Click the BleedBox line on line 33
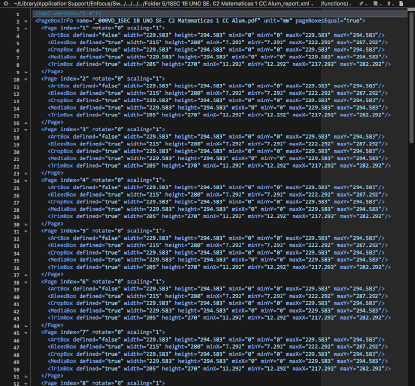 point(218,245)
